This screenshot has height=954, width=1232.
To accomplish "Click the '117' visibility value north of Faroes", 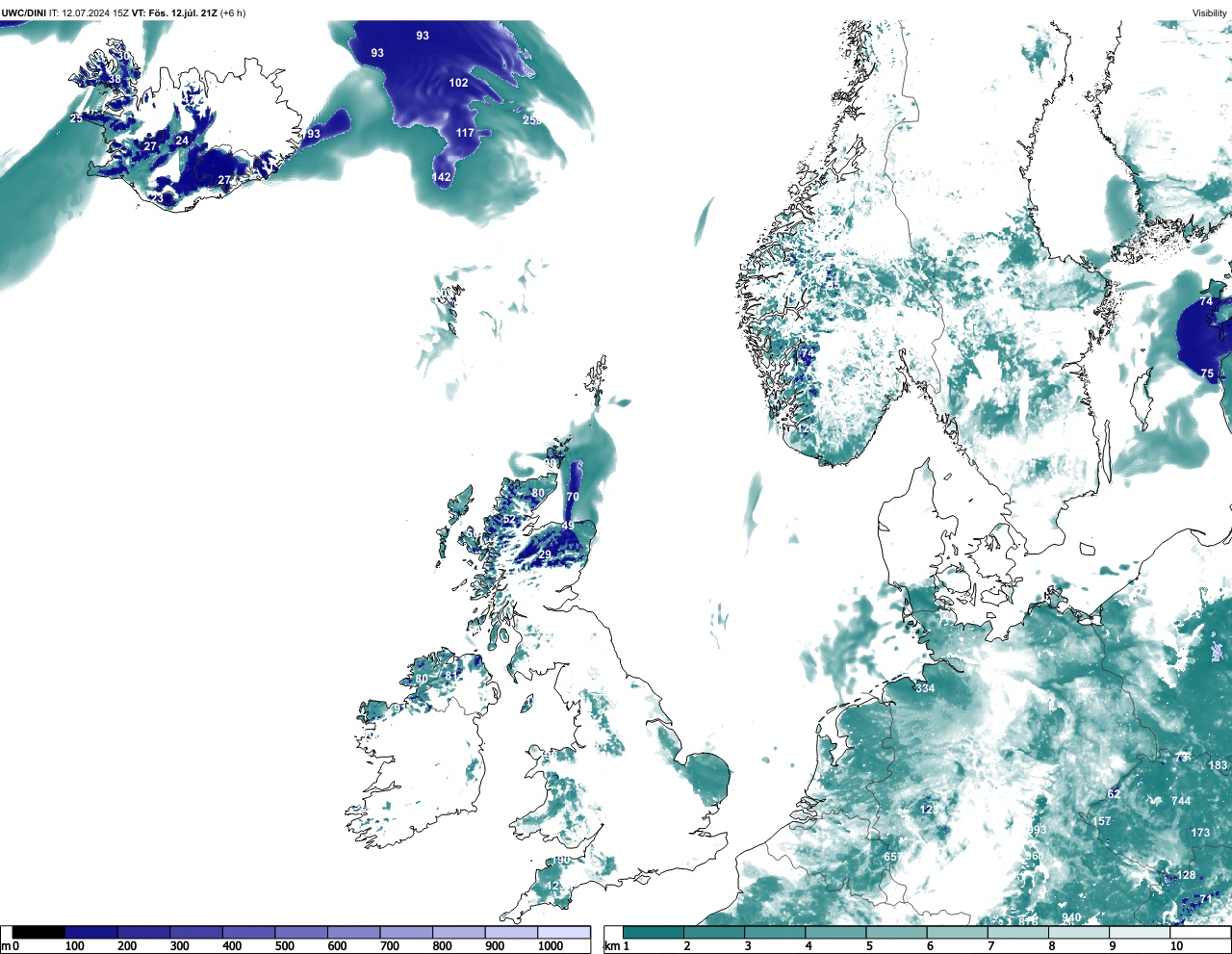I will [x=465, y=133].
